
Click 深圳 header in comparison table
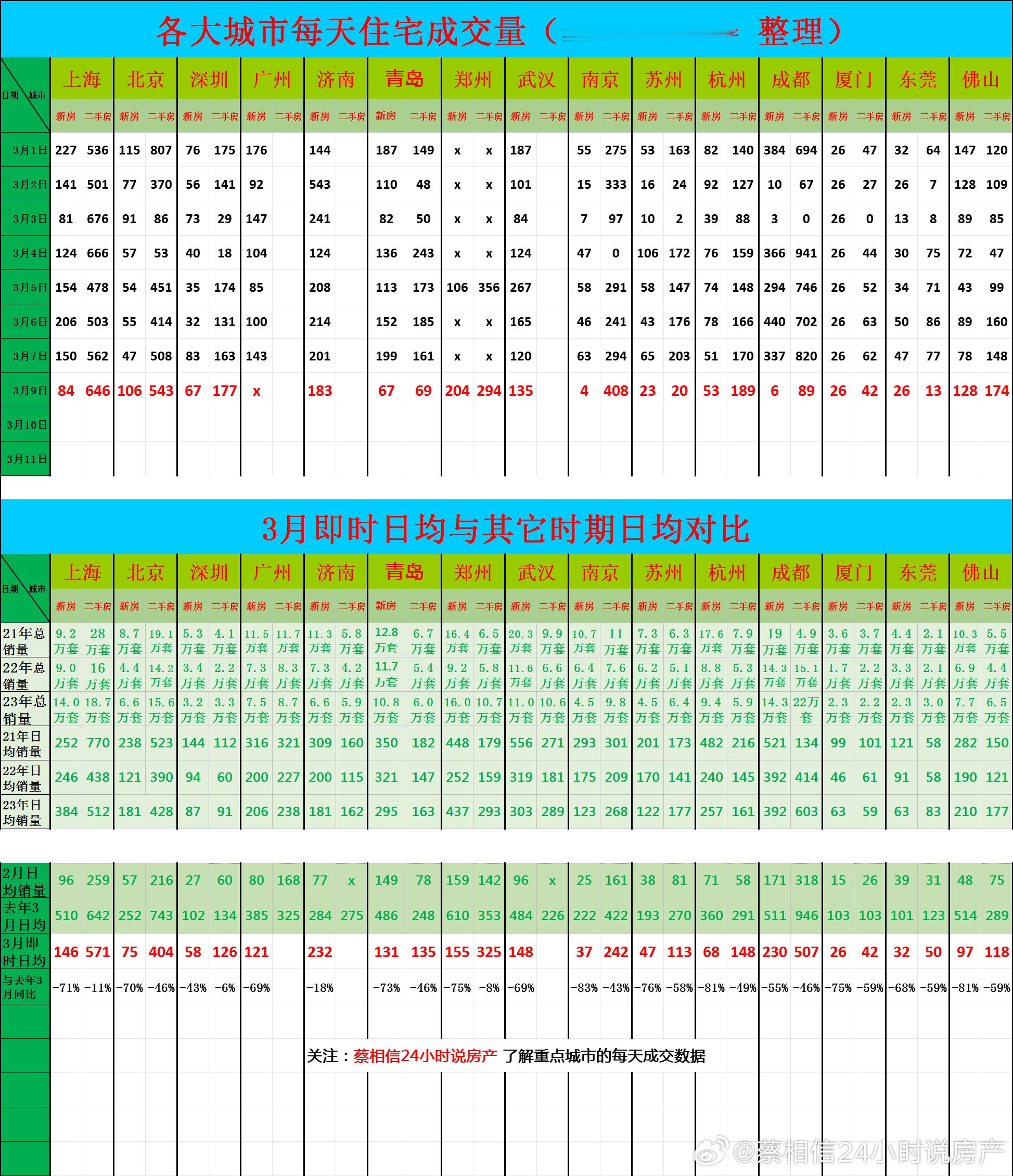[x=209, y=572]
